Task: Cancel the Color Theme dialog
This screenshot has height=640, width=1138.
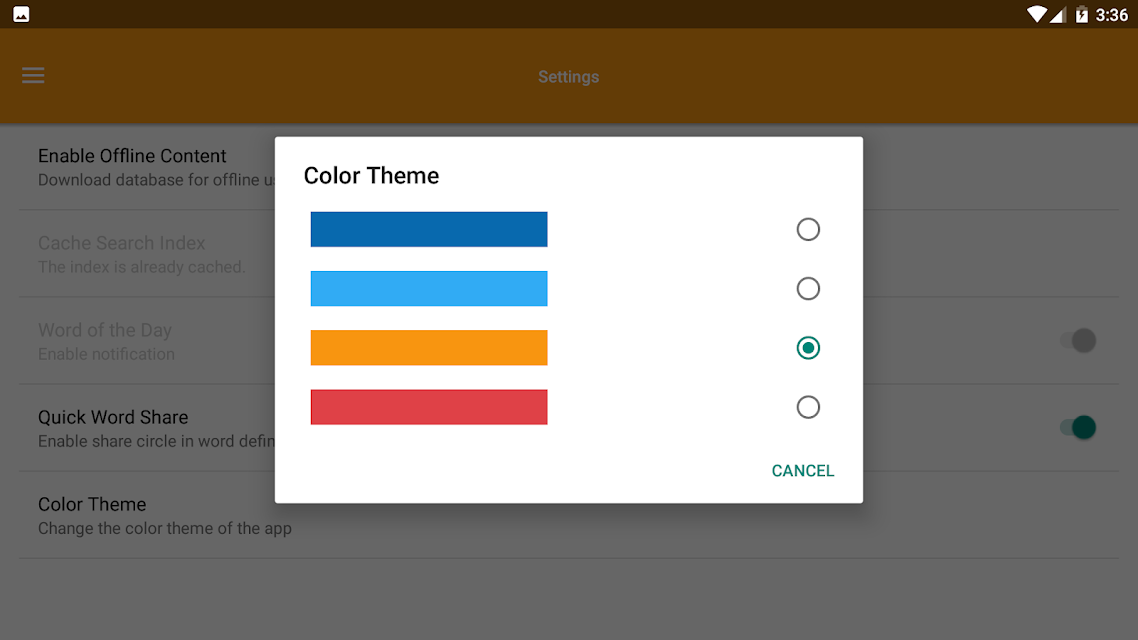Action: [803, 471]
